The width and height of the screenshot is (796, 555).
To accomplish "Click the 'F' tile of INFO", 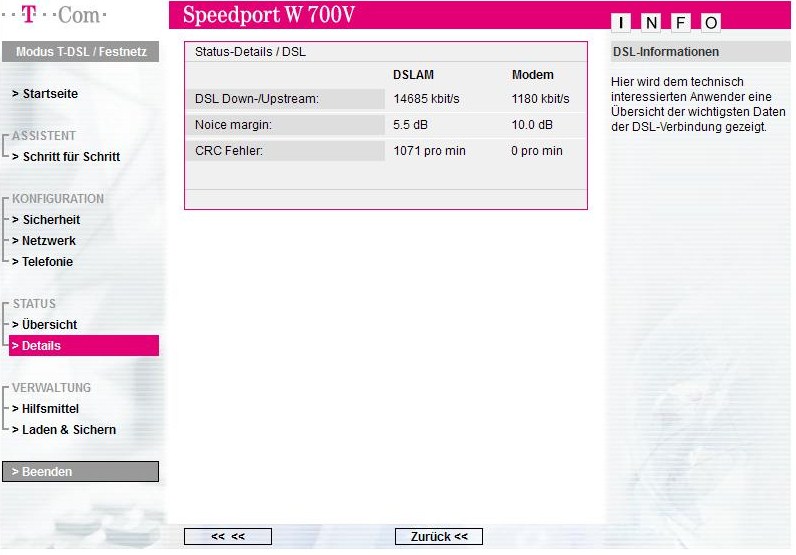I will click(x=681, y=22).
